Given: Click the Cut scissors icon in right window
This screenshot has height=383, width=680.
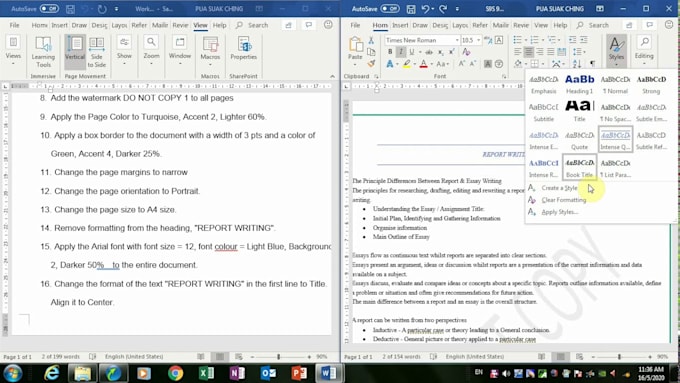Looking at the screenshot, I should (x=371, y=40).
